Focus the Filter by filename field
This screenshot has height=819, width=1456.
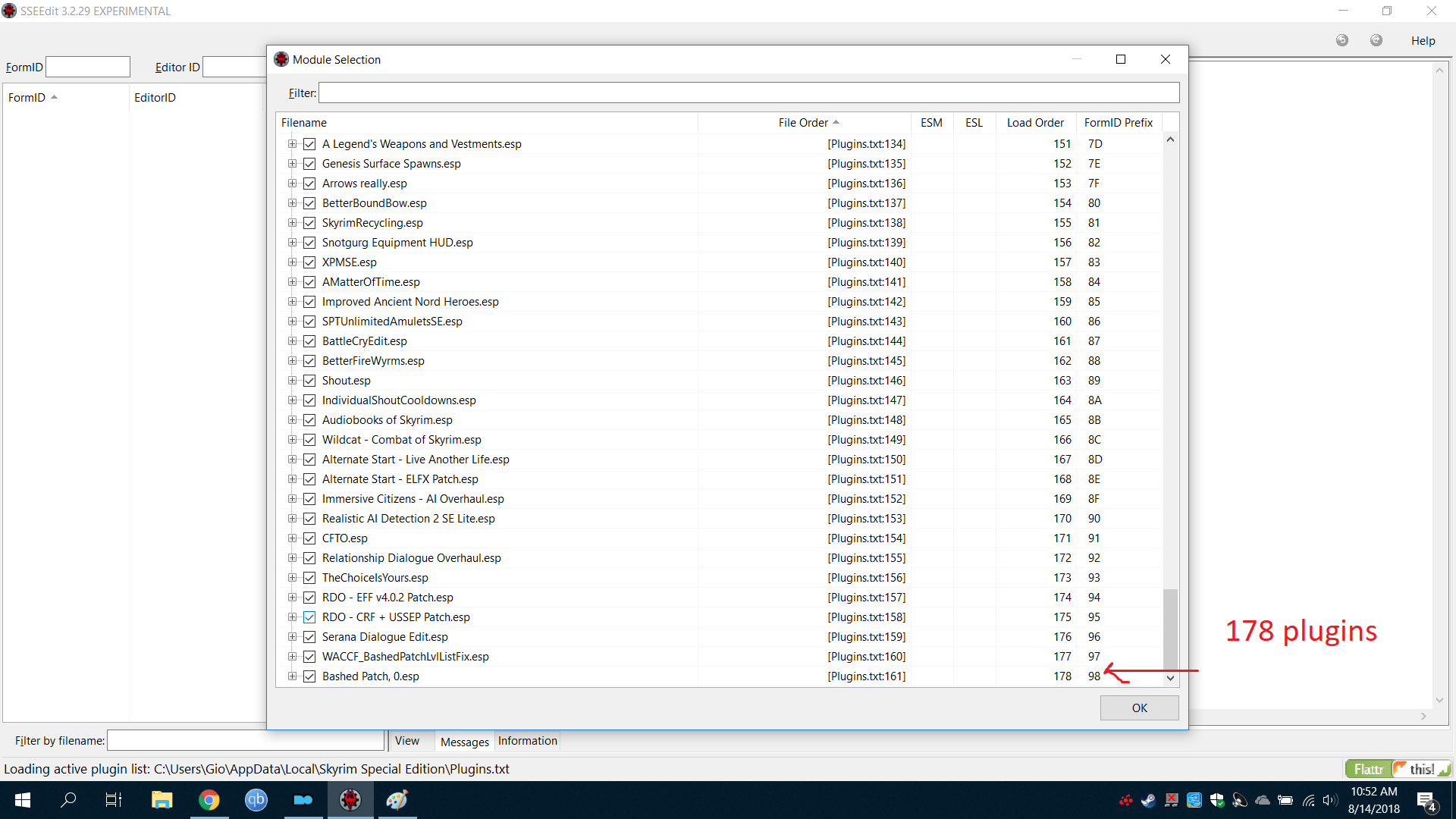pyautogui.click(x=246, y=741)
